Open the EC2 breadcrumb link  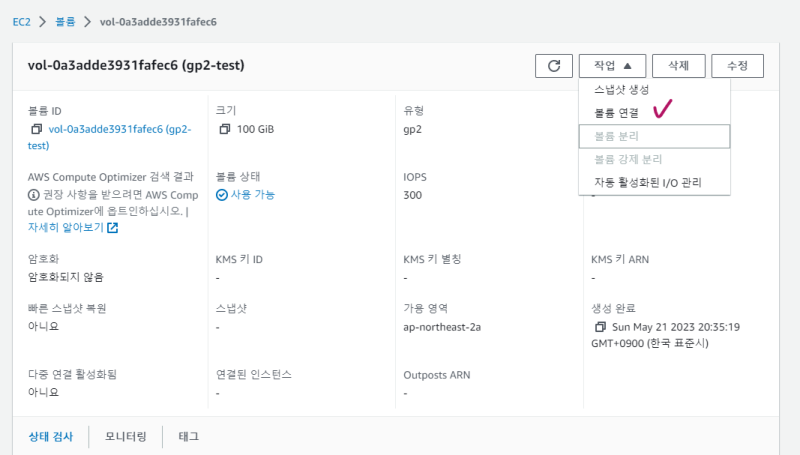21,21
